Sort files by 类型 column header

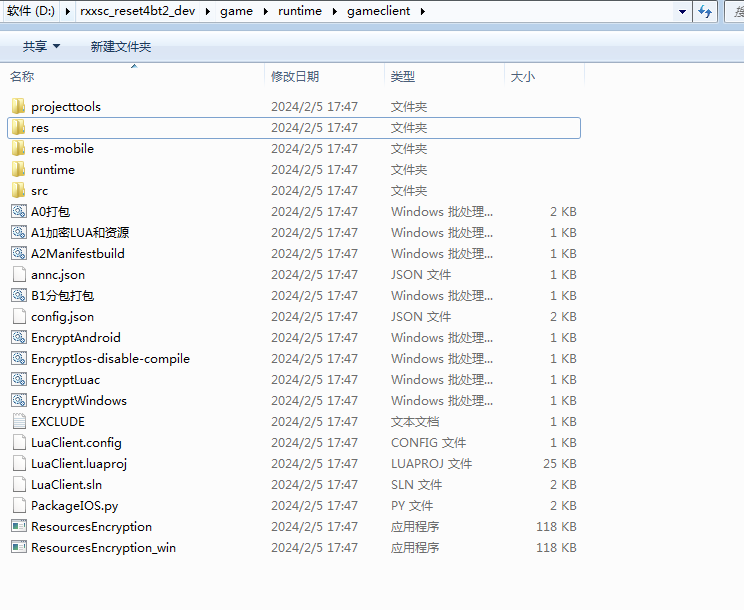pos(403,77)
